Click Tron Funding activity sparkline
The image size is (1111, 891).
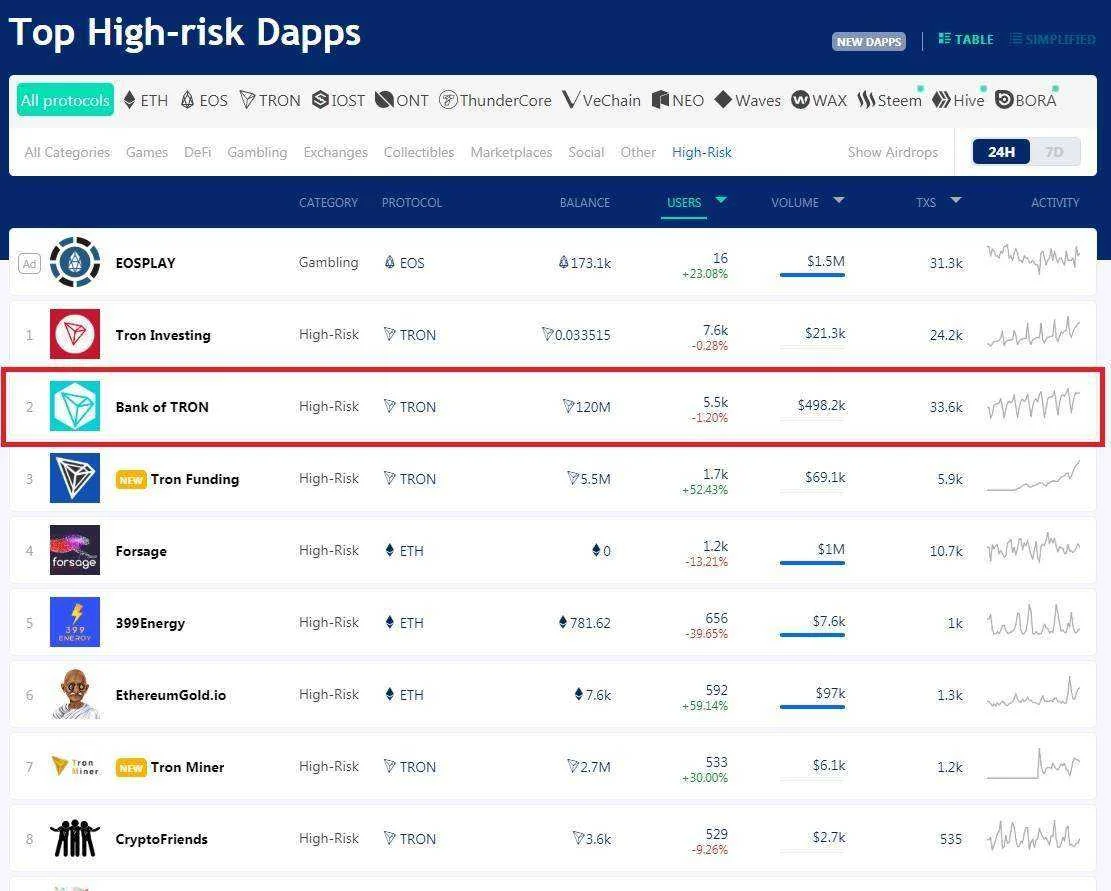pyautogui.click(x=1034, y=476)
